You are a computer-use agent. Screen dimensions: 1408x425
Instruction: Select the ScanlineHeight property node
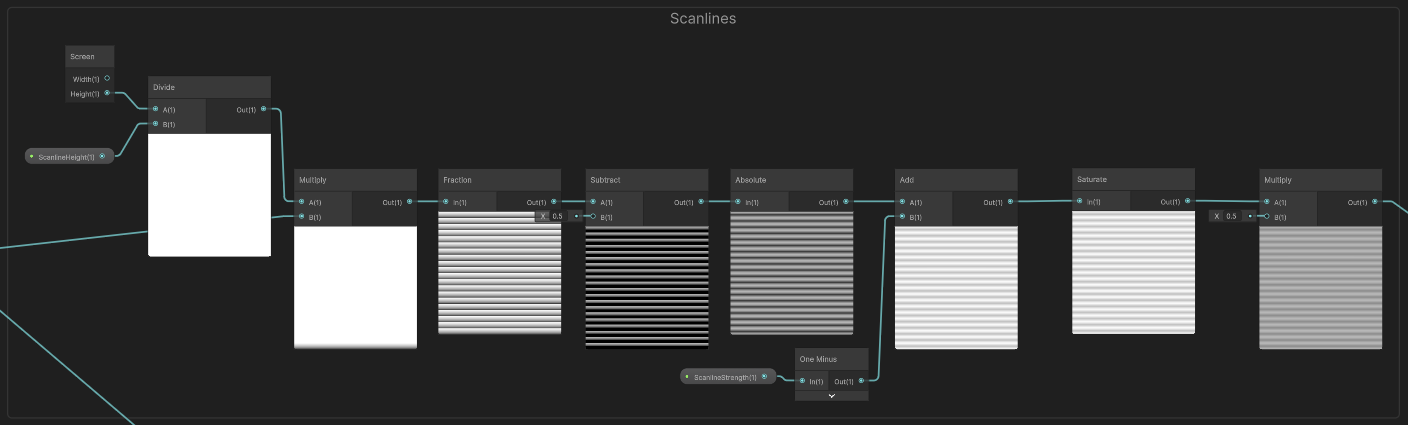[x=66, y=157]
